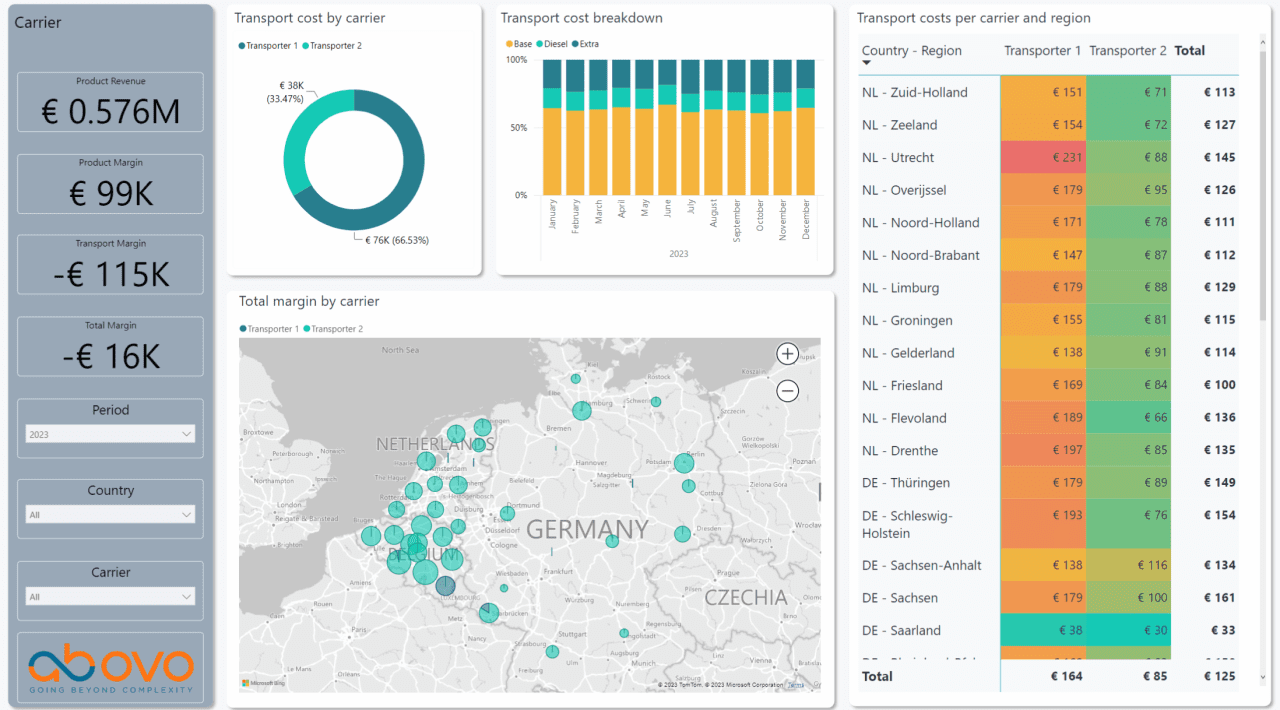The height and width of the screenshot is (710, 1280).
Task: Click the Abovo logo in the sidebar
Action: (109, 667)
